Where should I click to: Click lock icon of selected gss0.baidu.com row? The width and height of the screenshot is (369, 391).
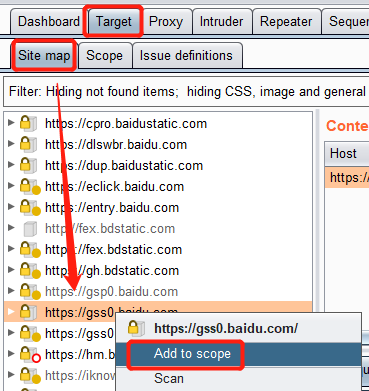[x=28, y=312]
